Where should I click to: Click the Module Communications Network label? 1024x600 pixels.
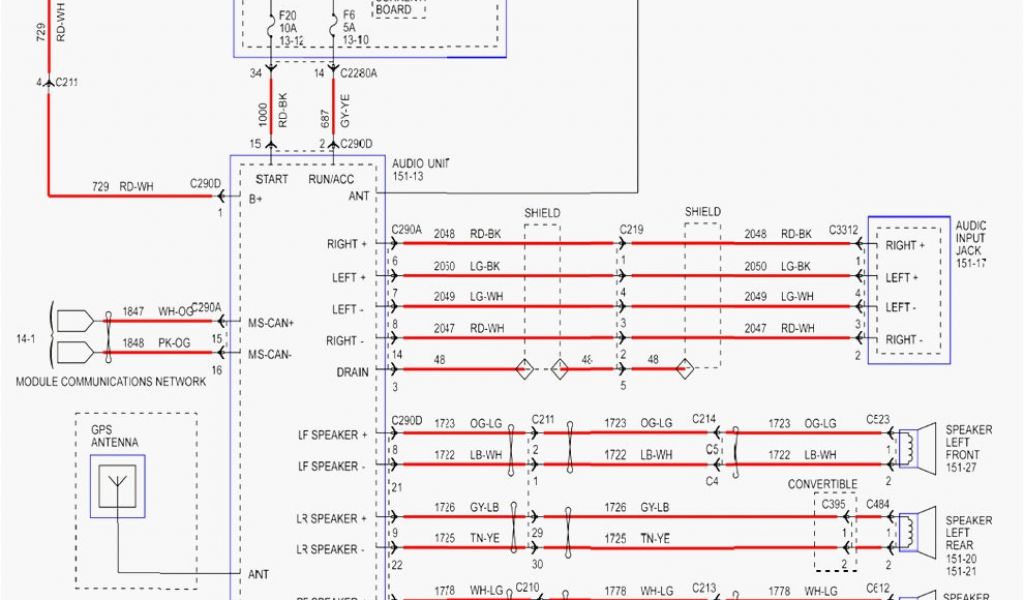pyautogui.click(x=111, y=382)
